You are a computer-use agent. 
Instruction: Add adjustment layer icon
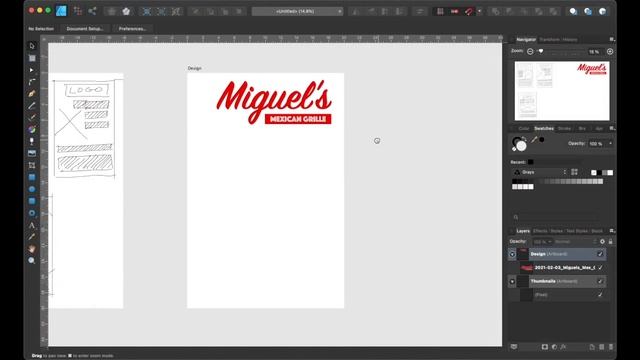(554, 347)
